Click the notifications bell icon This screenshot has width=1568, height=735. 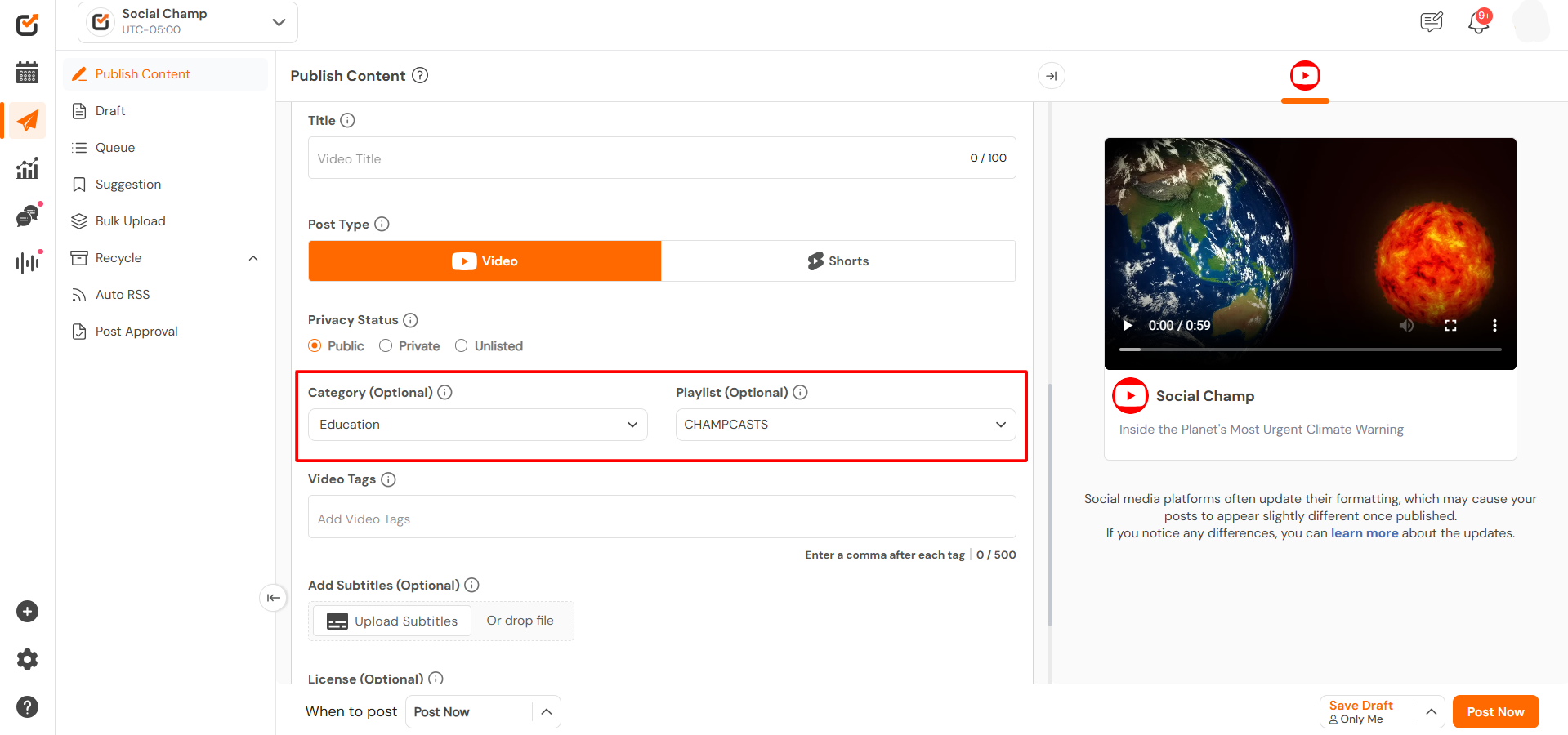1478,22
